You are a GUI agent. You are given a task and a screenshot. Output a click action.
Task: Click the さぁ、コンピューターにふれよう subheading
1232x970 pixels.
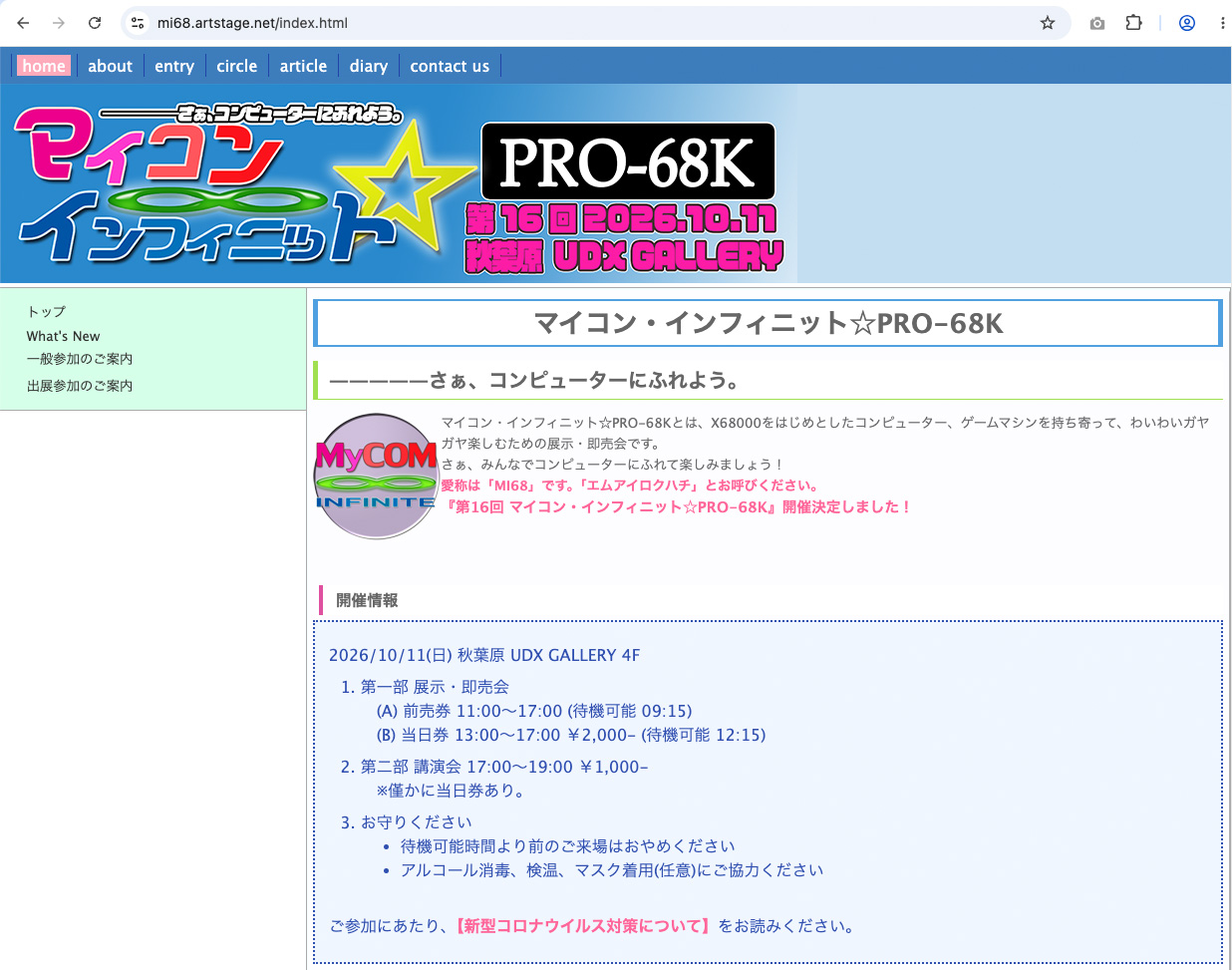pyautogui.click(x=534, y=380)
